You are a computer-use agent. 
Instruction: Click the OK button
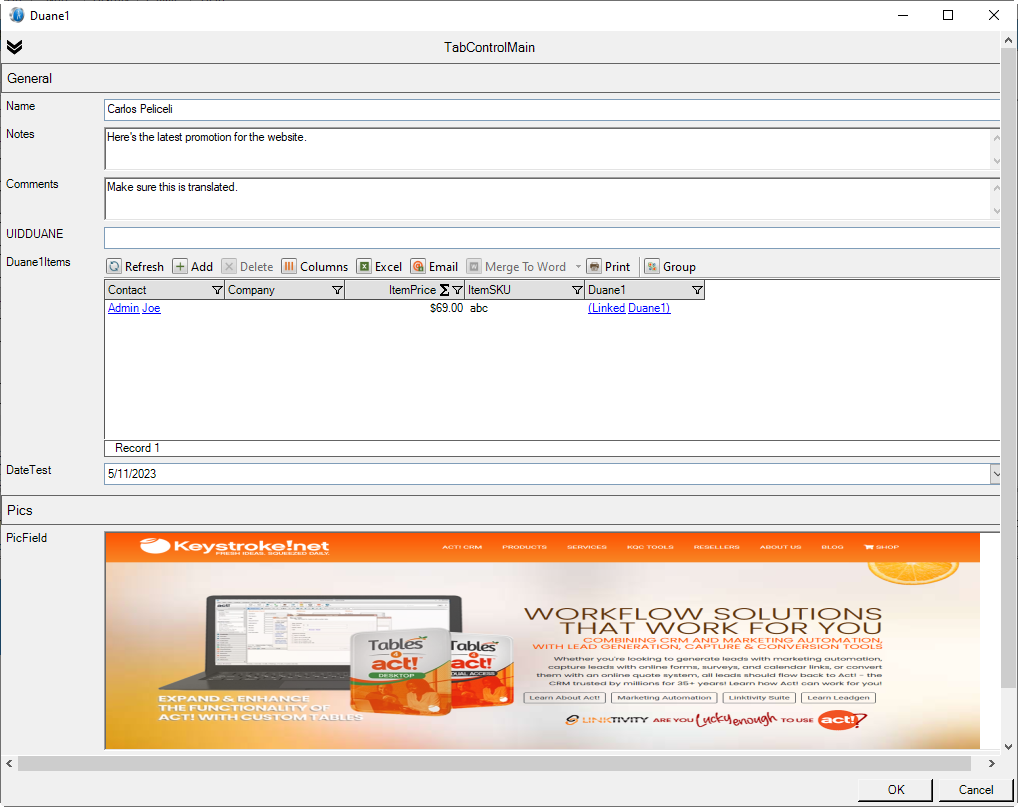[895, 789]
